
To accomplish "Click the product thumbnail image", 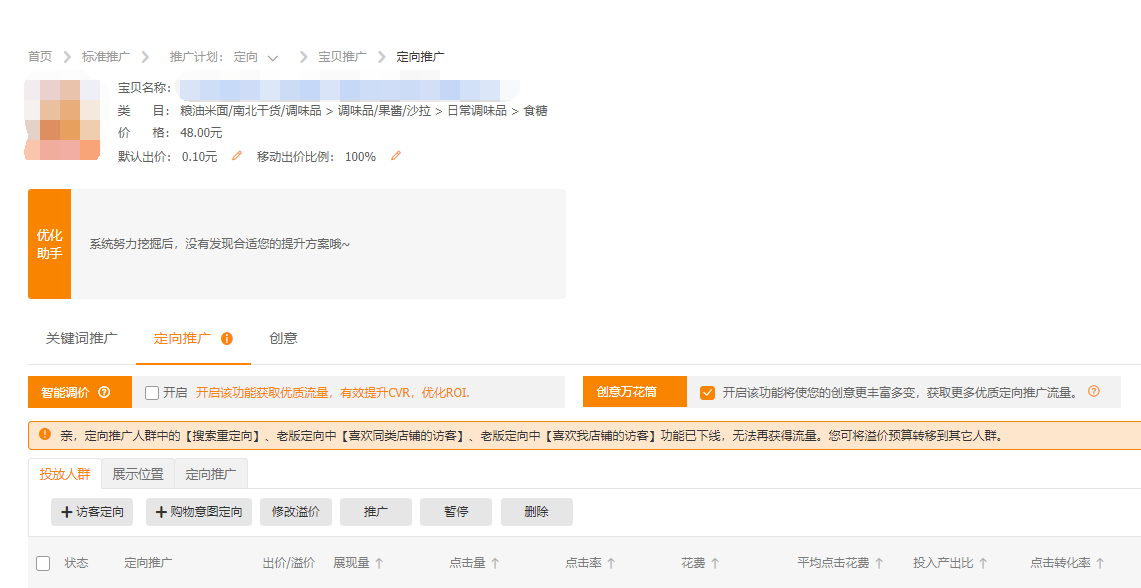I will point(63,119).
